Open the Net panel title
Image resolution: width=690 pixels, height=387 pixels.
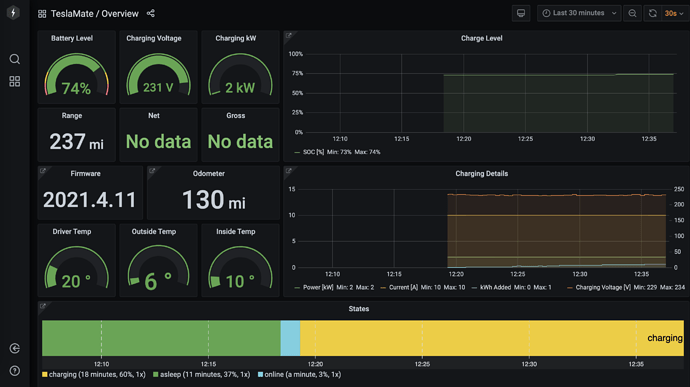pos(154,115)
